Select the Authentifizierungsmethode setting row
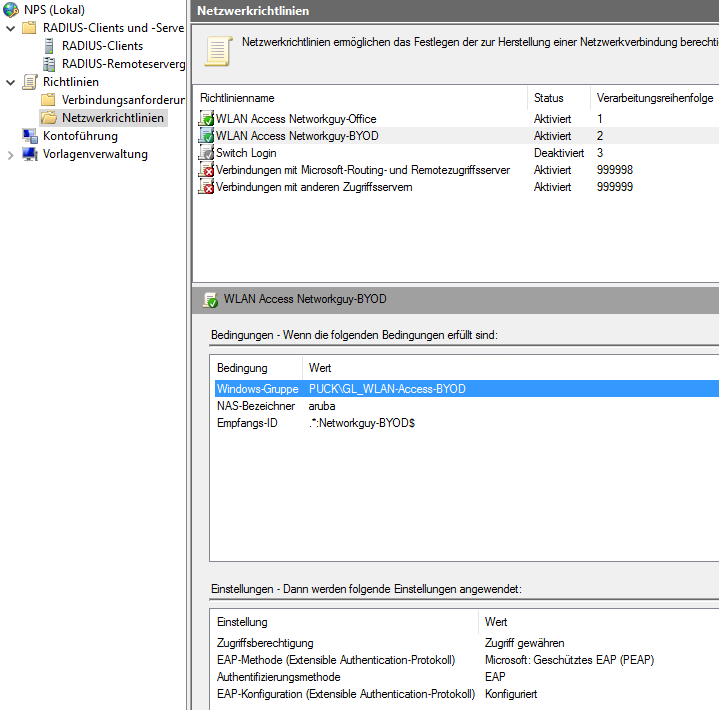719x710 pixels. click(x=467, y=677)
